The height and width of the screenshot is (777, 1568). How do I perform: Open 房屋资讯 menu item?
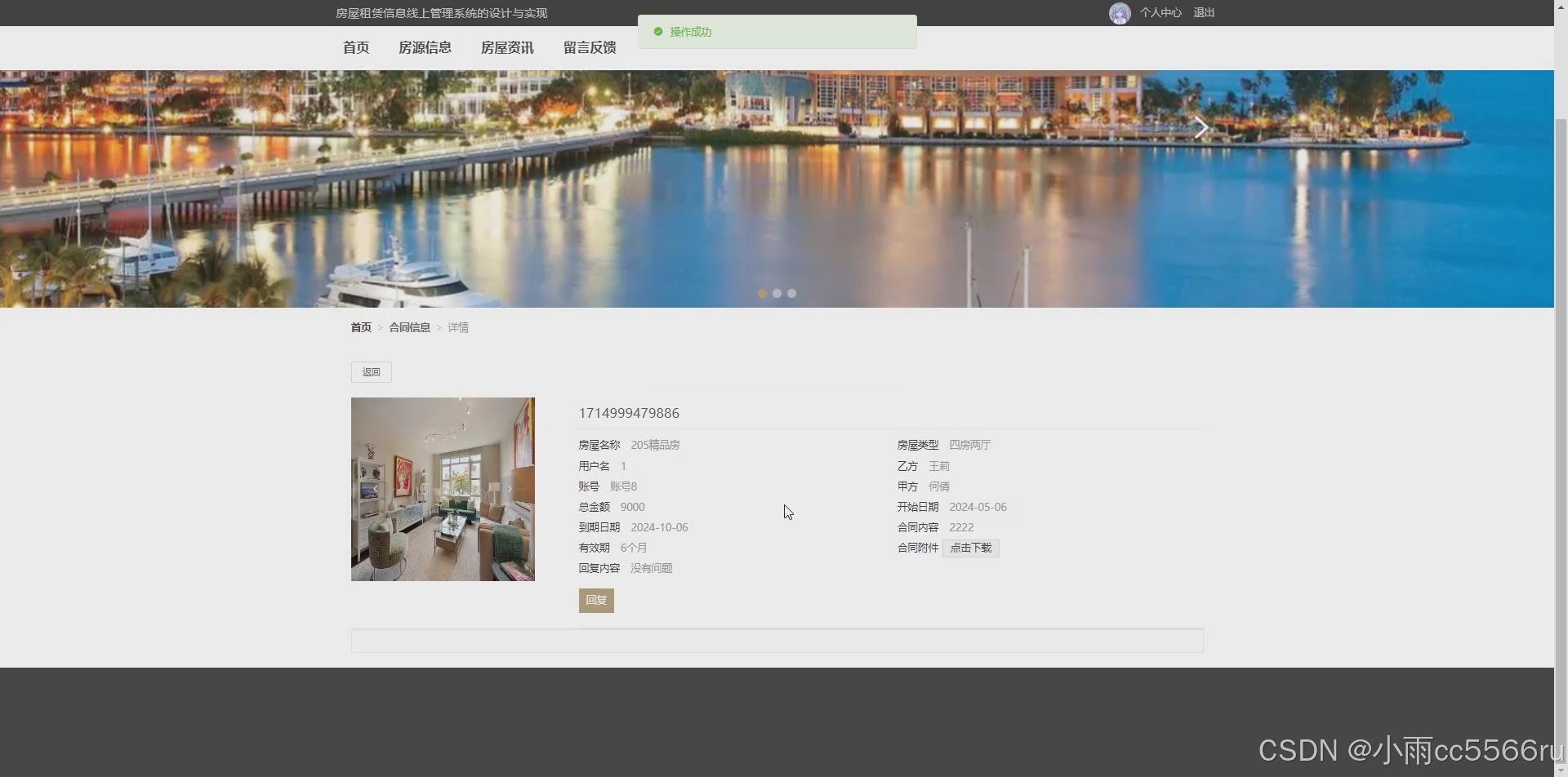(x=507, y=47)
